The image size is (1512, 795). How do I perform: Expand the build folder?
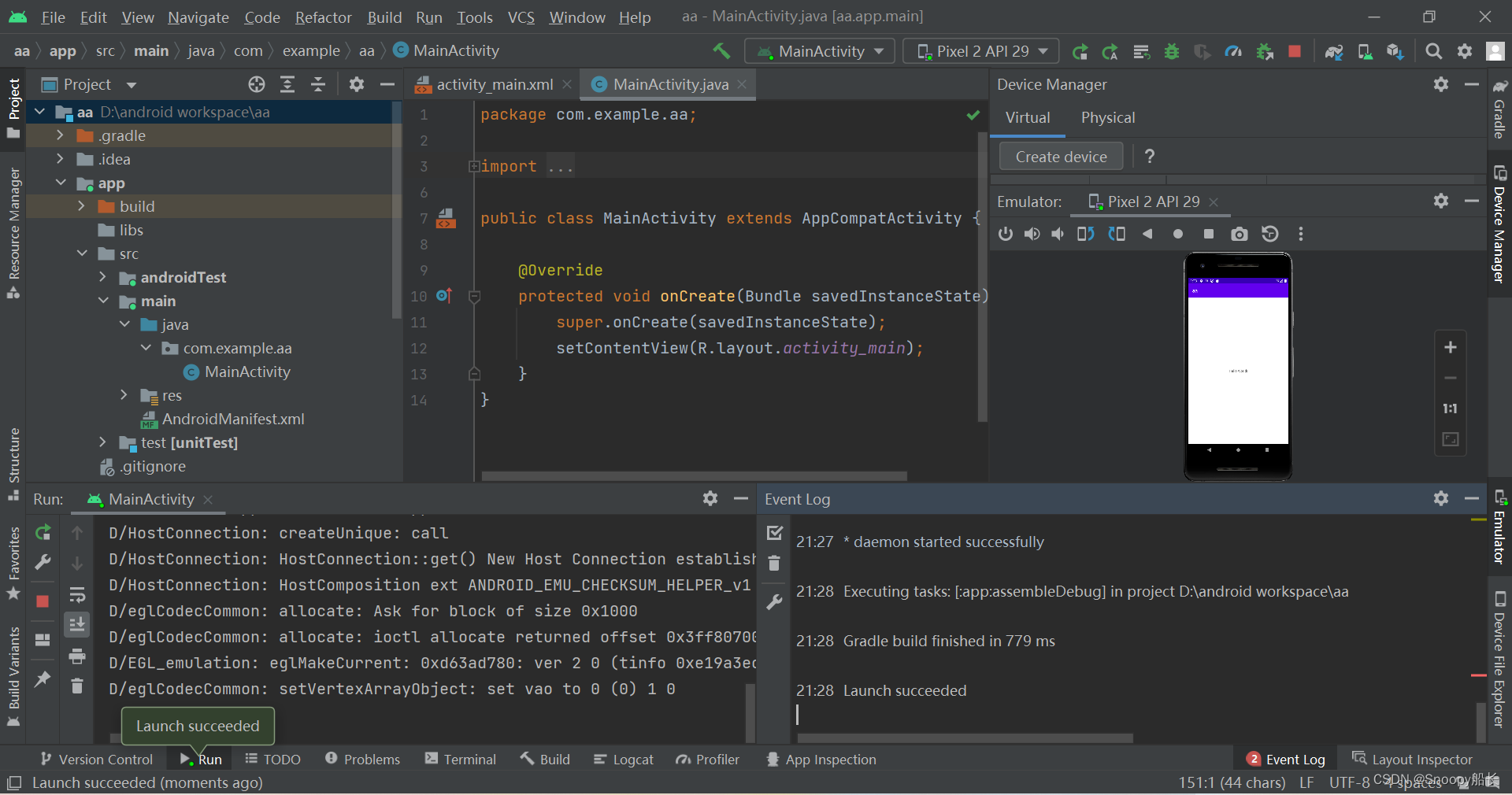81,206
